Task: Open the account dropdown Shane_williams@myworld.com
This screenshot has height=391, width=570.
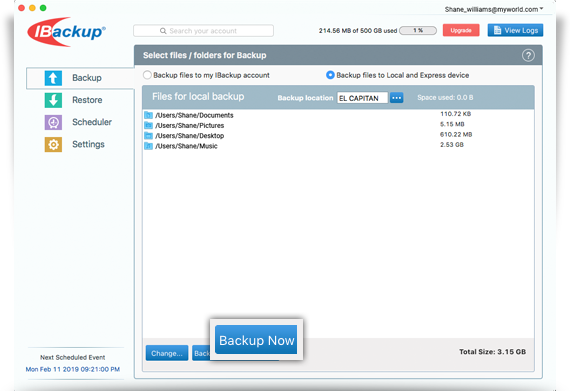Action: point(494,9)
